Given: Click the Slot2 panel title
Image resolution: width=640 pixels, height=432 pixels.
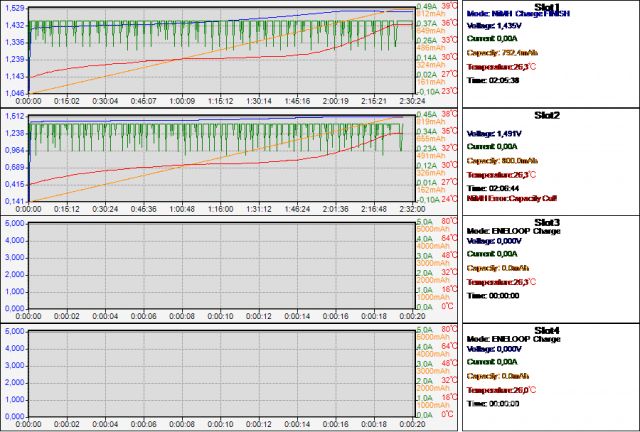Looking at the screenshot, I should pos(547,116).
